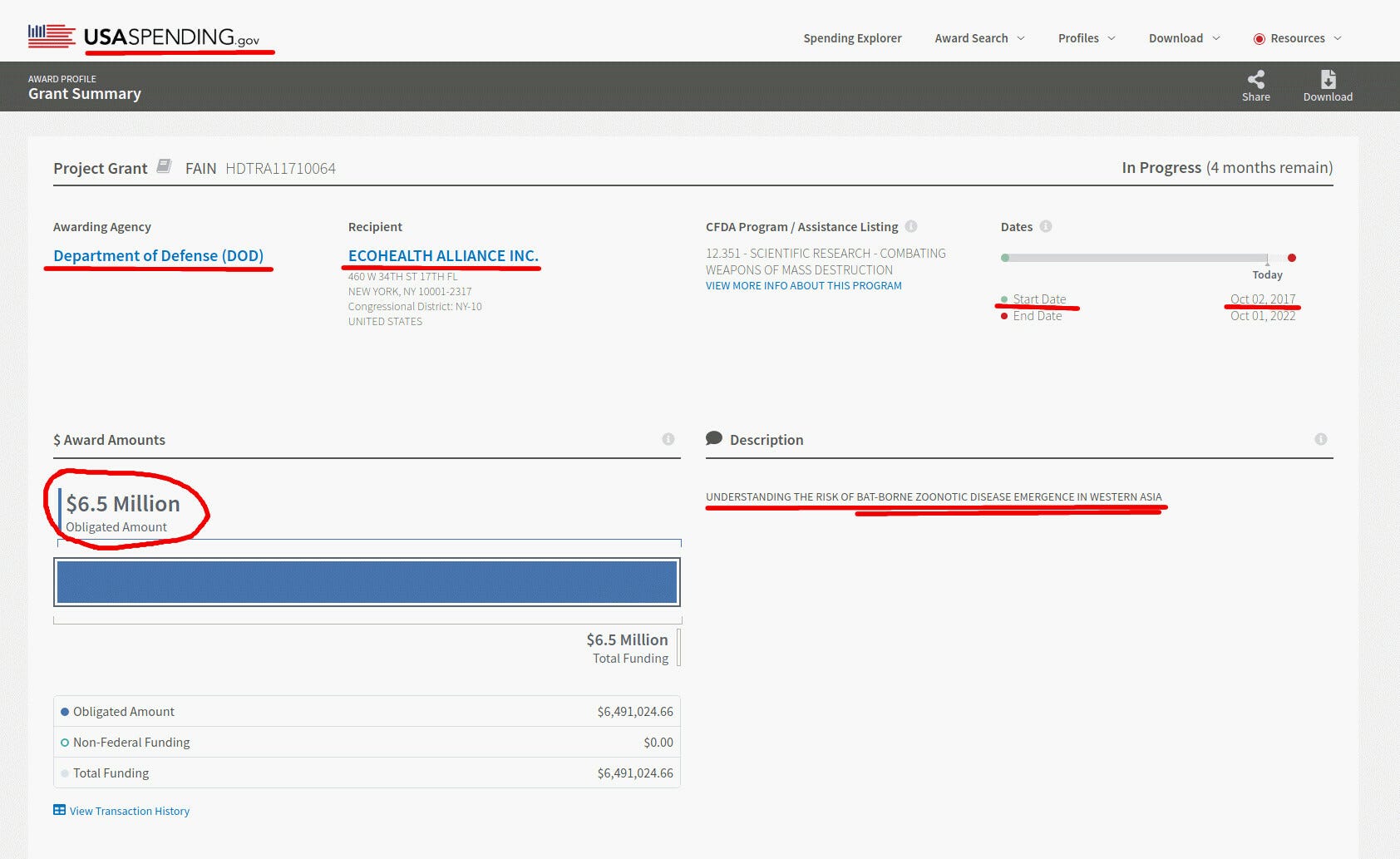This screenshot has height=859, width=1400.
Task: Click the green Start Date dot
Action: click(1004, 299)
